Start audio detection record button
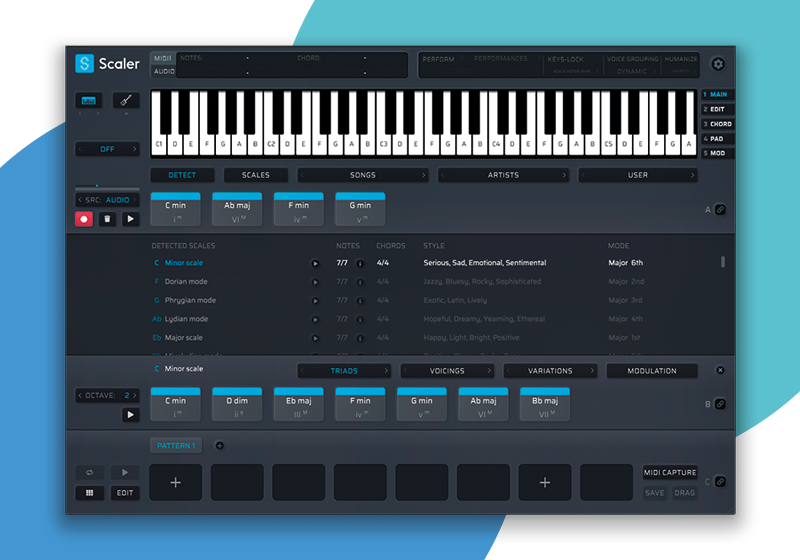This screenshot has height=560, width=800. (x=84, y=219)
